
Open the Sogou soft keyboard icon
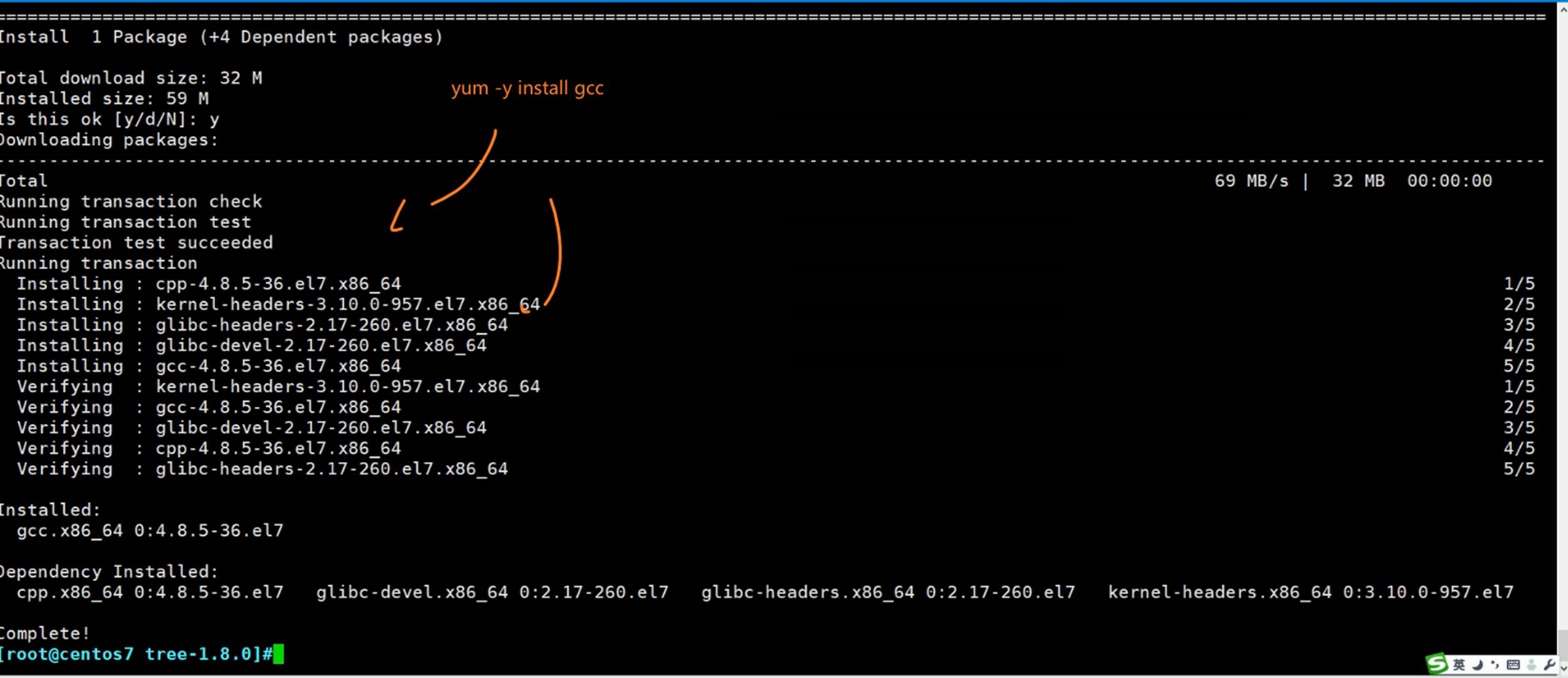1513,665
